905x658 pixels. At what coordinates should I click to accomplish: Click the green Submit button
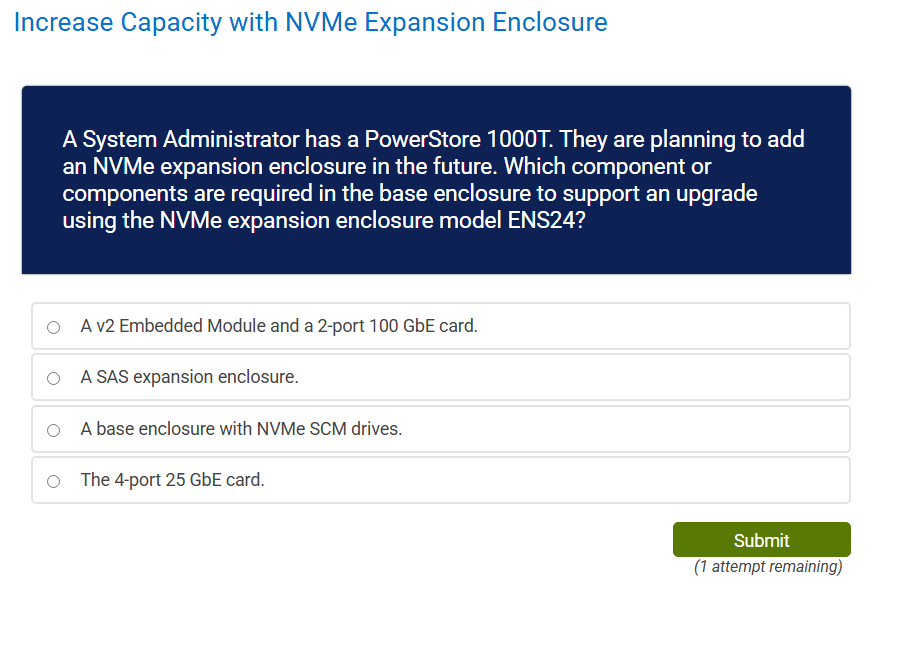[761, 540]
